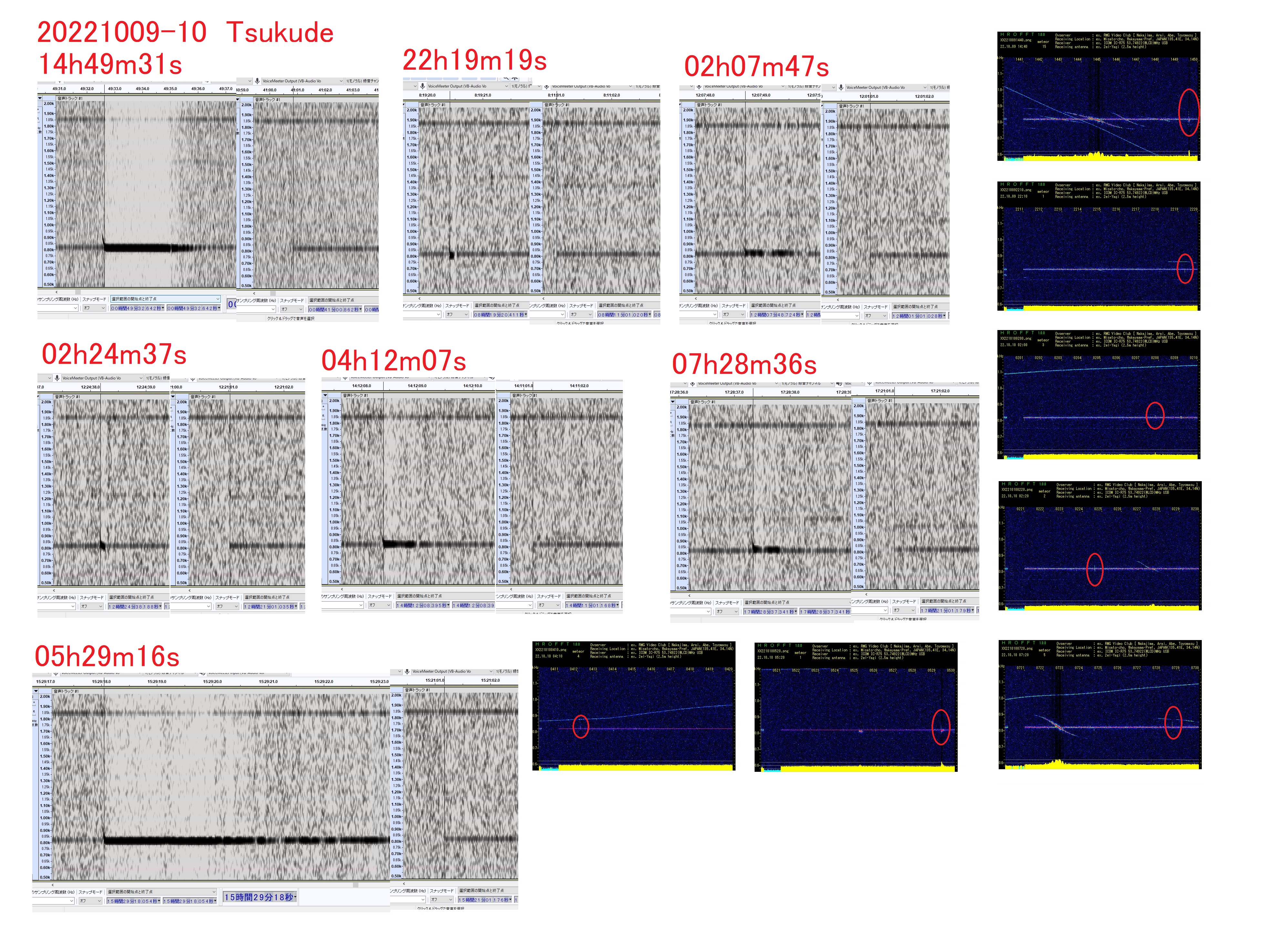This screenshot has width=1267, height=952.
Task: Click microphone icon in 22h19m19s left panel
Action: point(422,86)
